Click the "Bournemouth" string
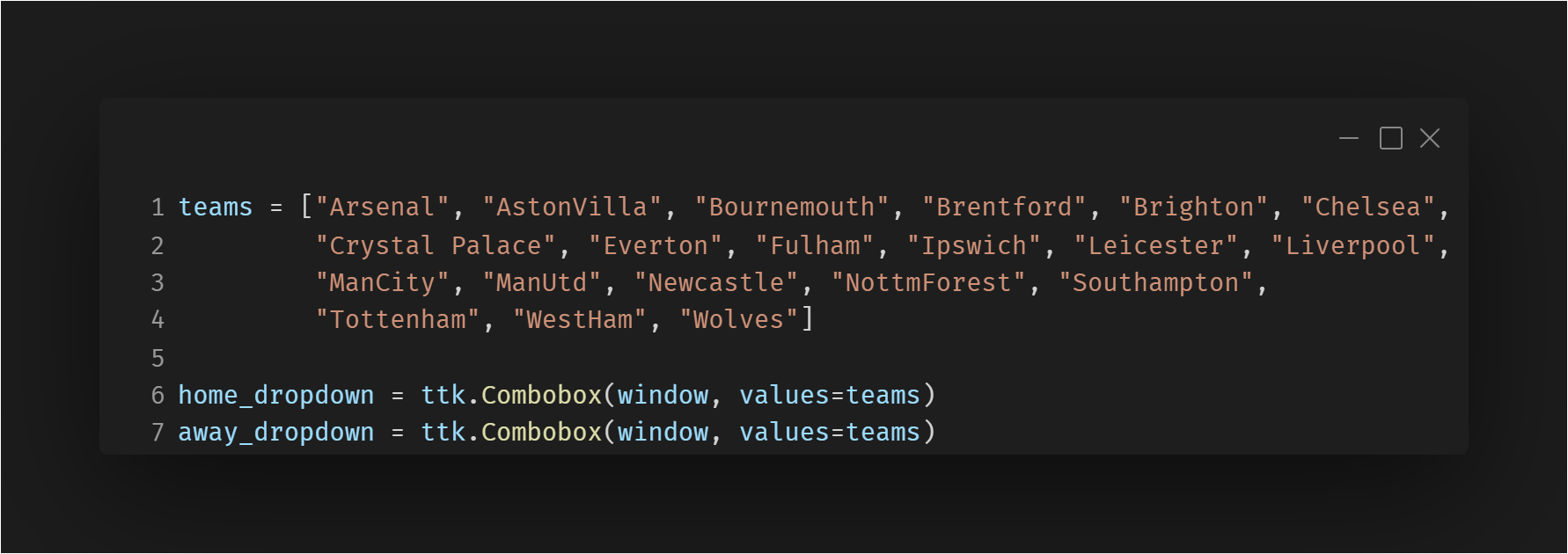The width and height of the screenshot is (1568, 554). [793, 208]
